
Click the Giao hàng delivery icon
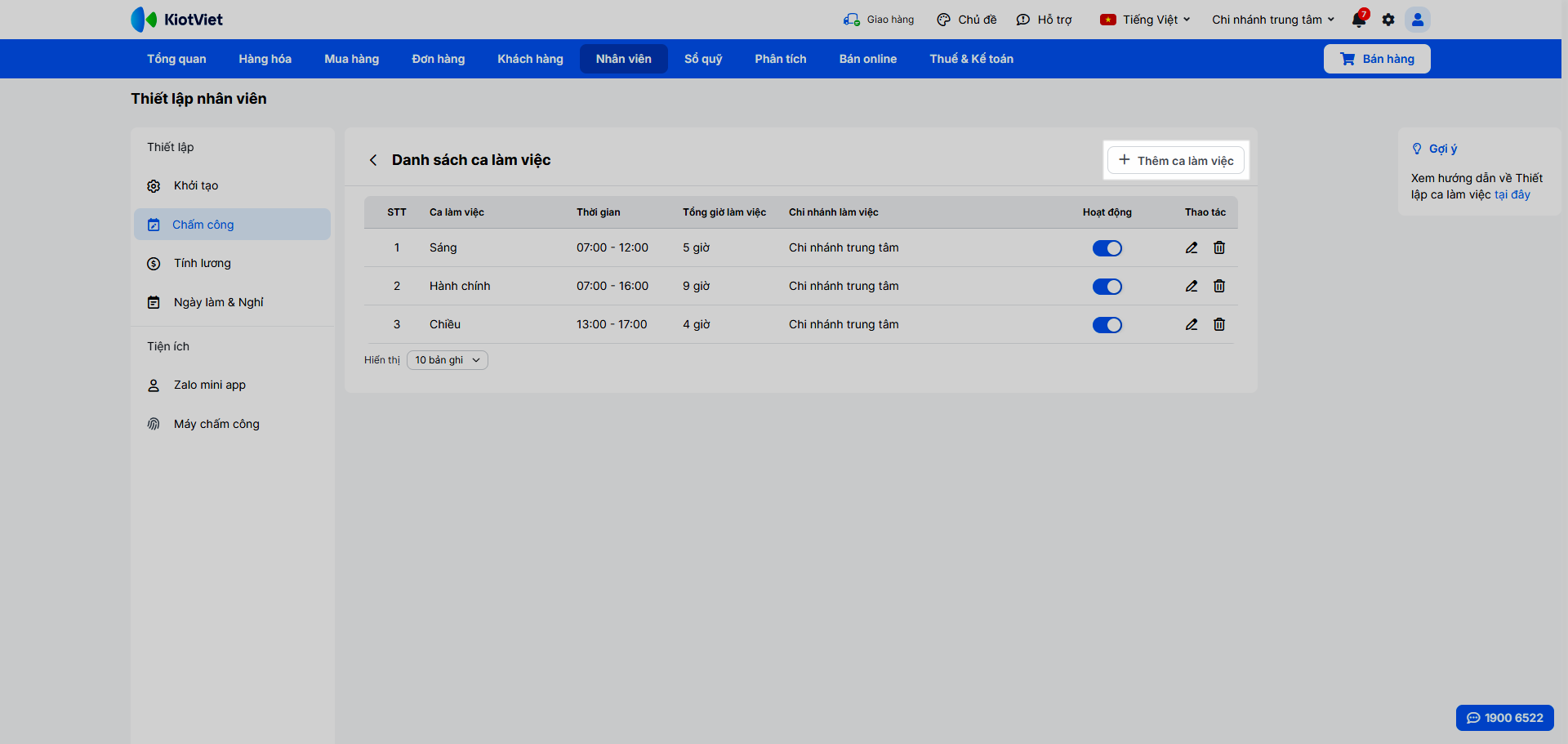[x=852, y=20]
